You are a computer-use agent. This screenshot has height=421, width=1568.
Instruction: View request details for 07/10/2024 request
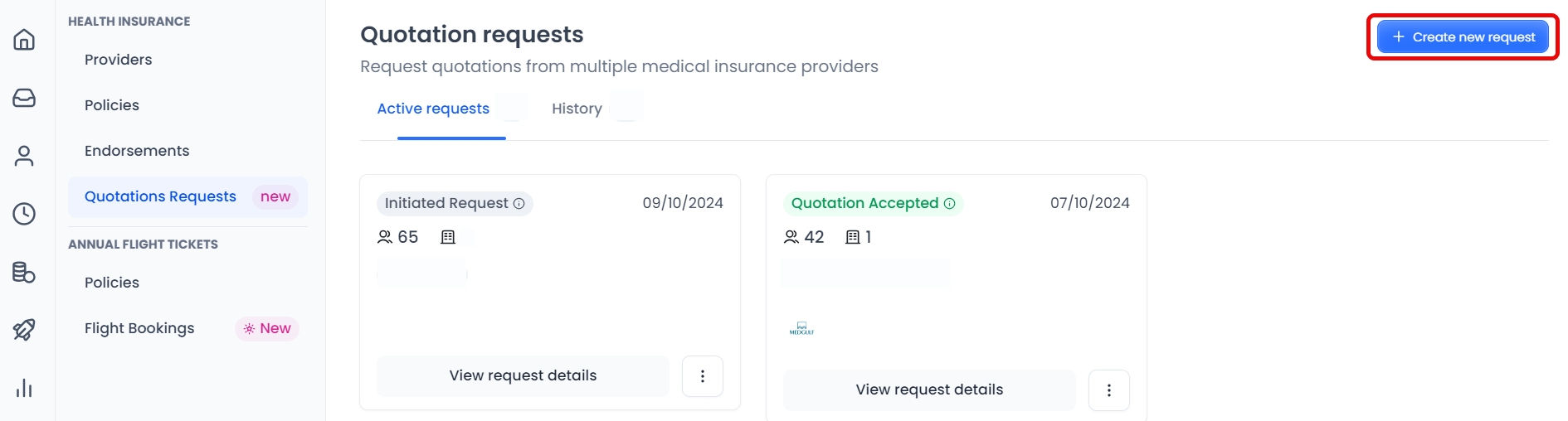(x=929, y=390)
